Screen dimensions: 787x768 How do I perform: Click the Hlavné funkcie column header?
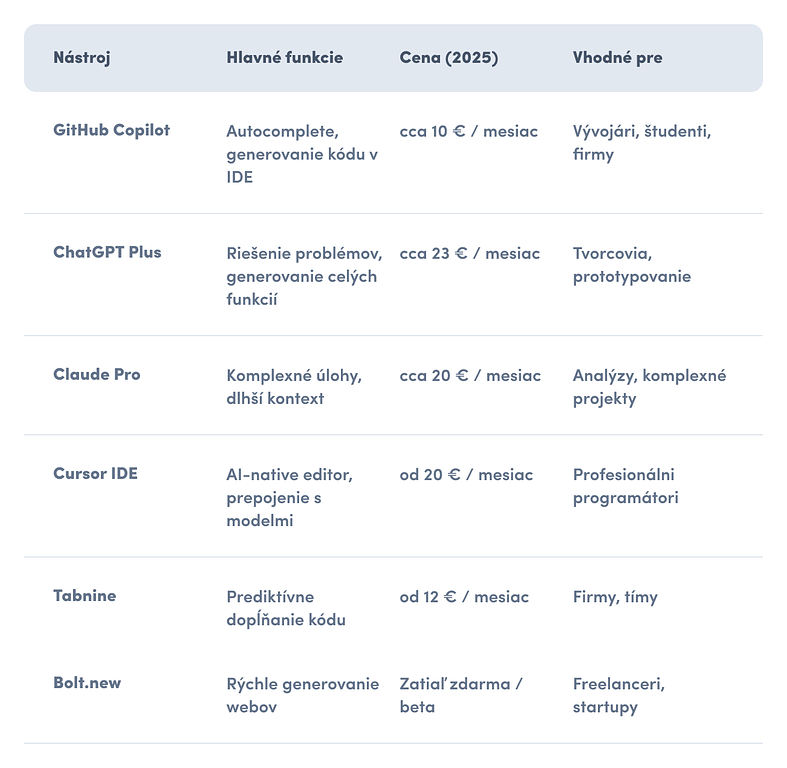click(x=285, y=57)
